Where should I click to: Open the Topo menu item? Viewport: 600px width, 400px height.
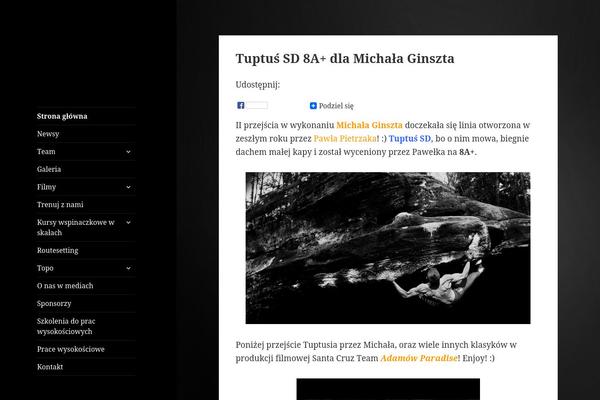click(45, 268)
